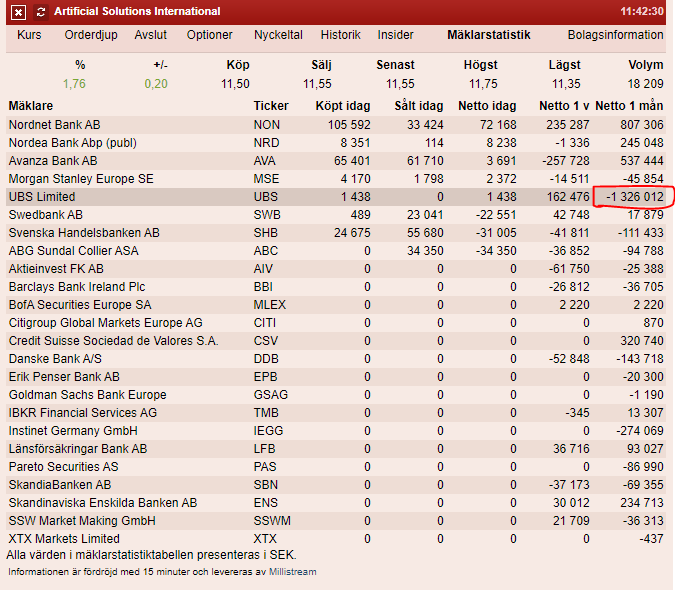Click BofA Securities Europe SA entry

tap(80, 305)
